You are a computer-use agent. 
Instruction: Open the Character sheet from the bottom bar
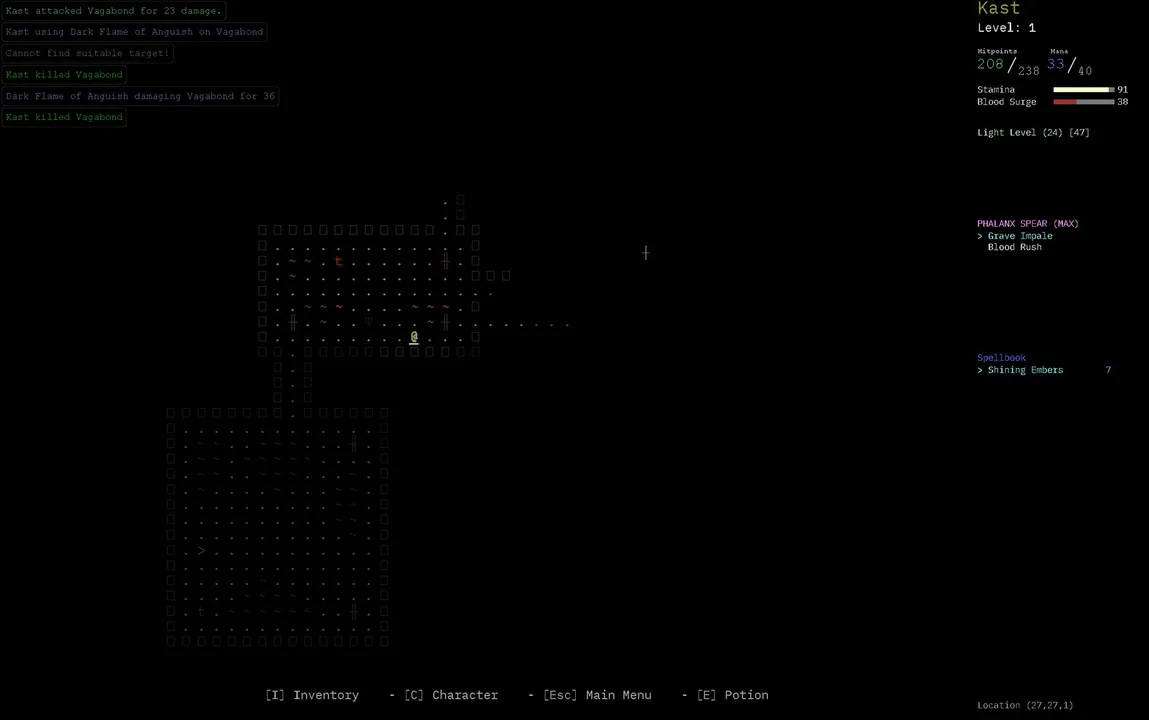[x=451, y=695]
